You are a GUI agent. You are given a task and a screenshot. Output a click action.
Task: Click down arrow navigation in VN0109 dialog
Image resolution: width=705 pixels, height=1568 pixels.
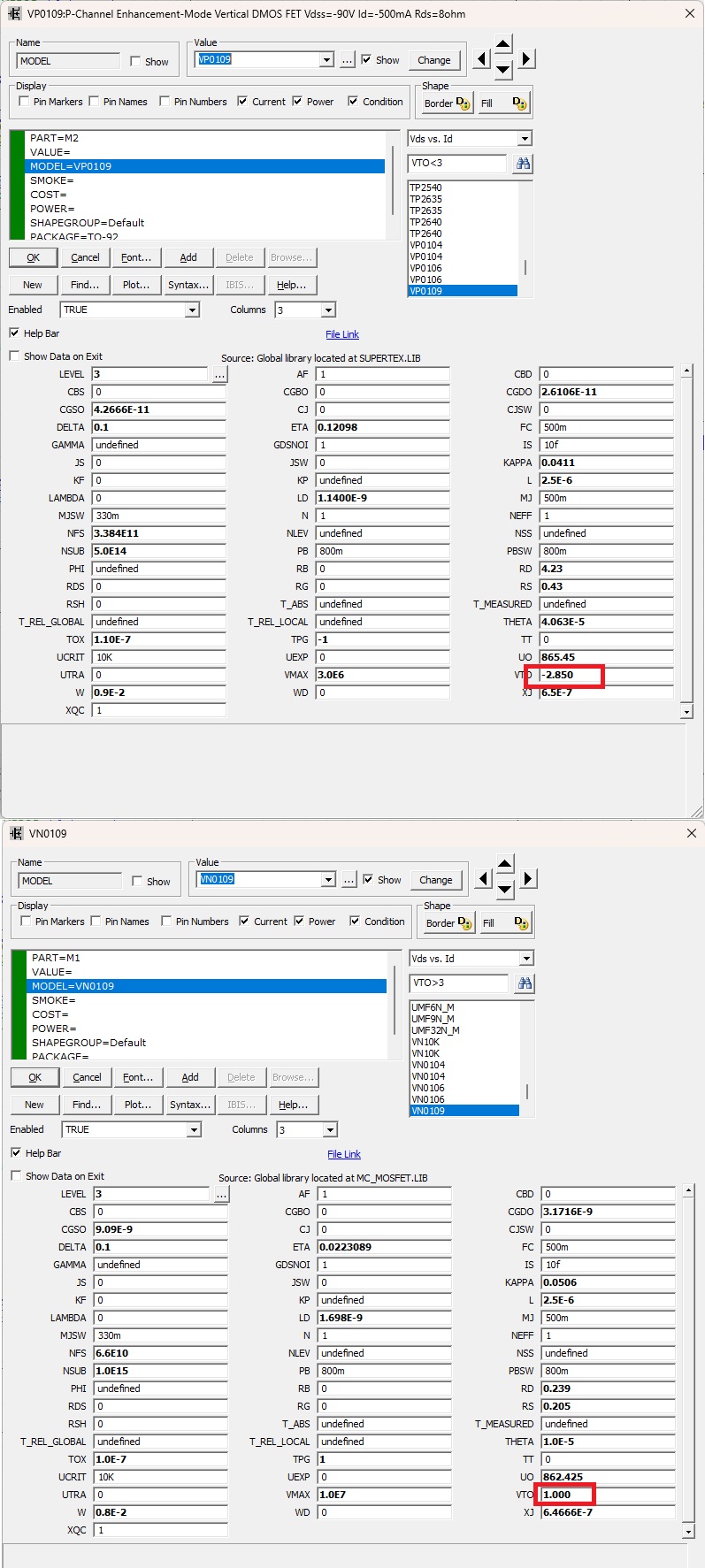(504, 890)
